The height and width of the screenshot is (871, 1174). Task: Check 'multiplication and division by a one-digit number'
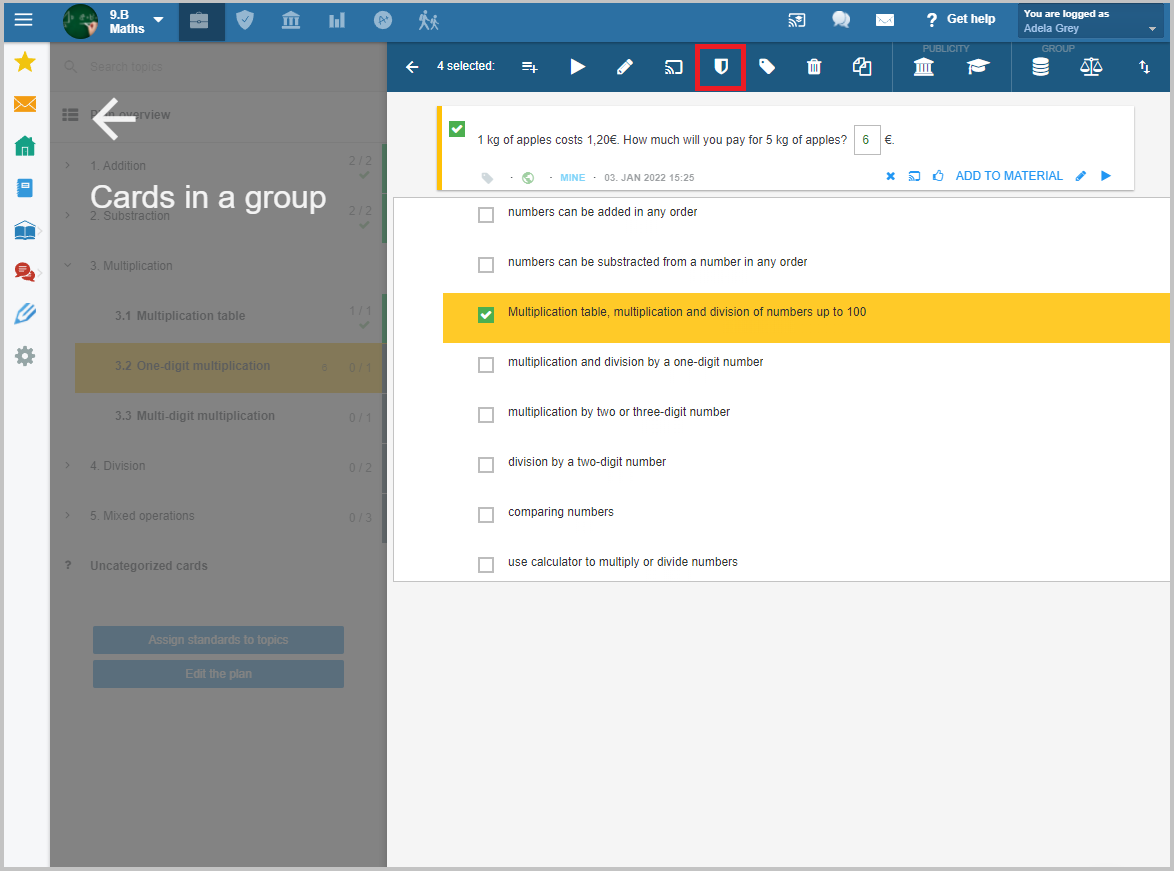click(486, 365)
